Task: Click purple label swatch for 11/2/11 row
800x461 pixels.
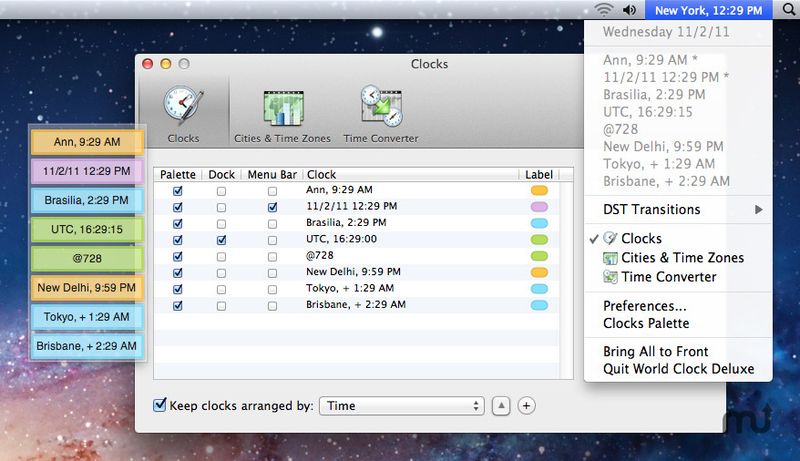Action: [539, 207]
